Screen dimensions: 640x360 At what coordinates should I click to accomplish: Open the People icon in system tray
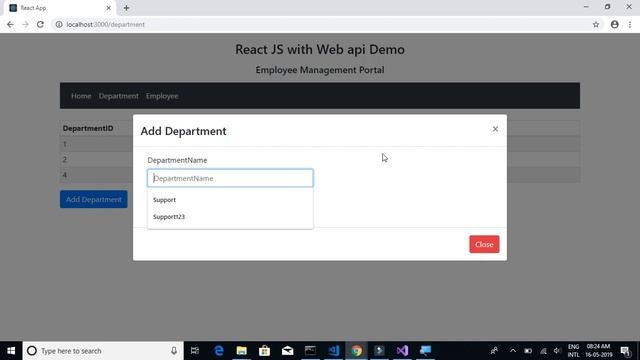coord(494,351)
